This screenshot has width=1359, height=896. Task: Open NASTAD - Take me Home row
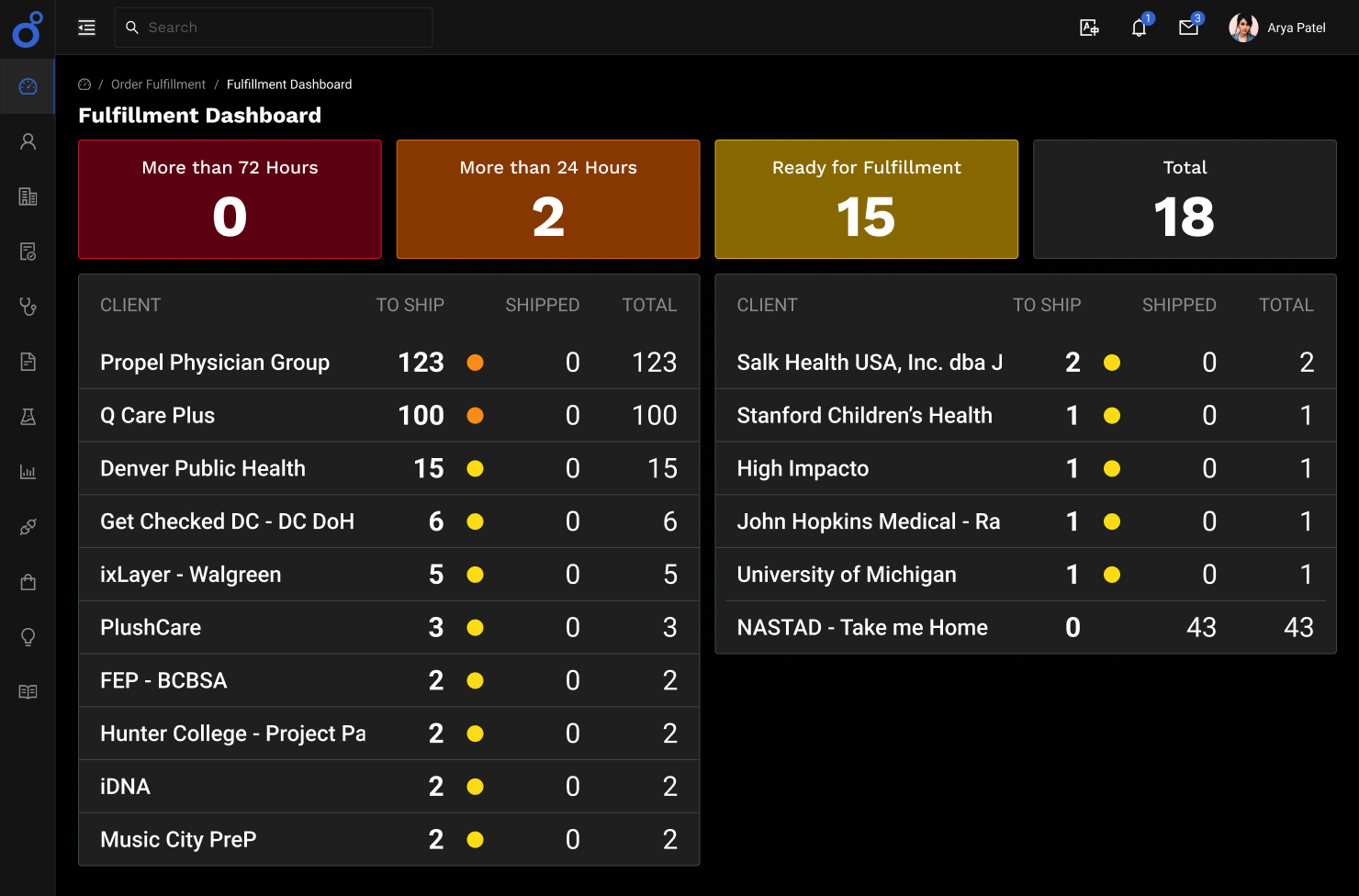tap(1026, 628)
